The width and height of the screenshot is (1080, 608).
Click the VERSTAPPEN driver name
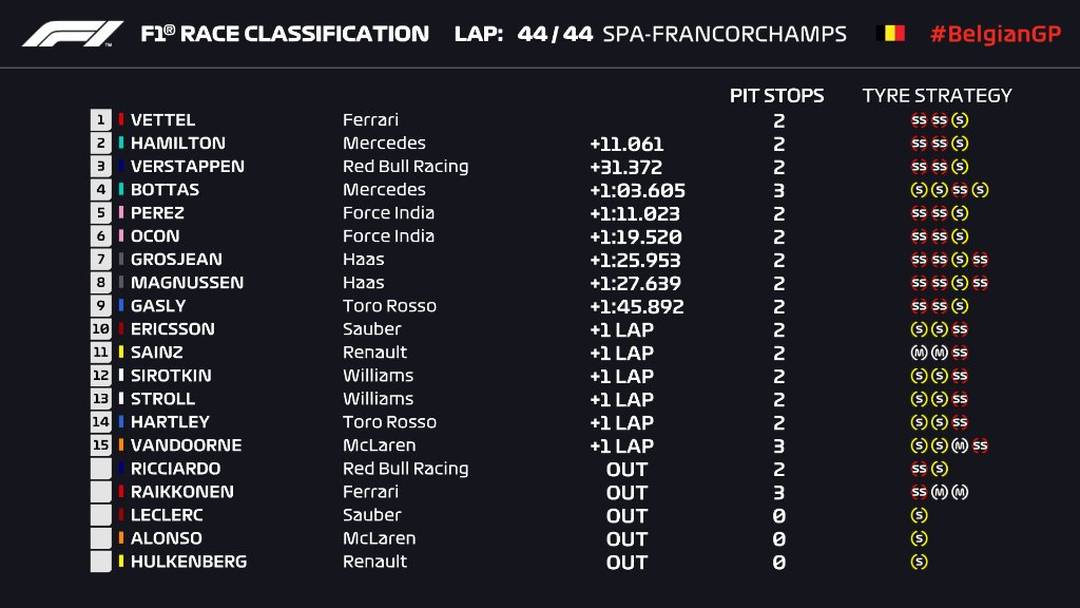click(187, 166)
